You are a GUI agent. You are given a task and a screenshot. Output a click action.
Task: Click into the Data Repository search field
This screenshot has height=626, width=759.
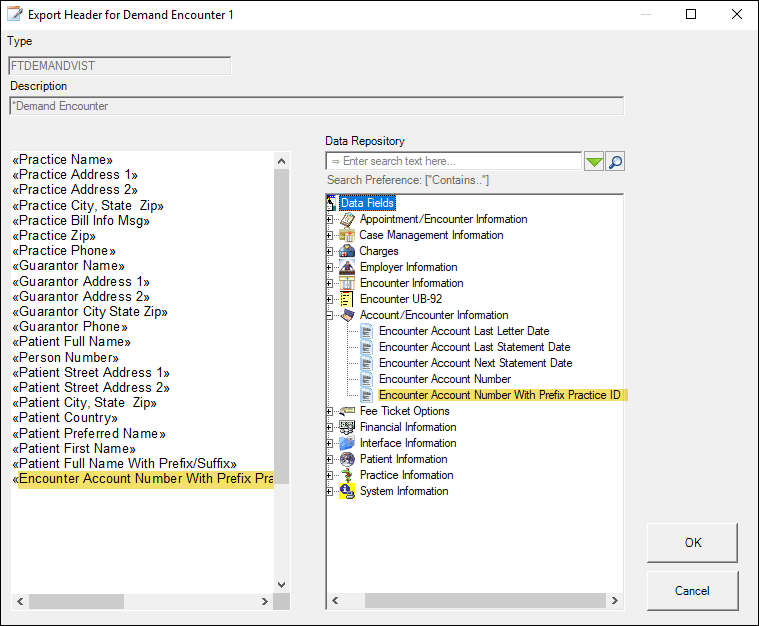455,162
